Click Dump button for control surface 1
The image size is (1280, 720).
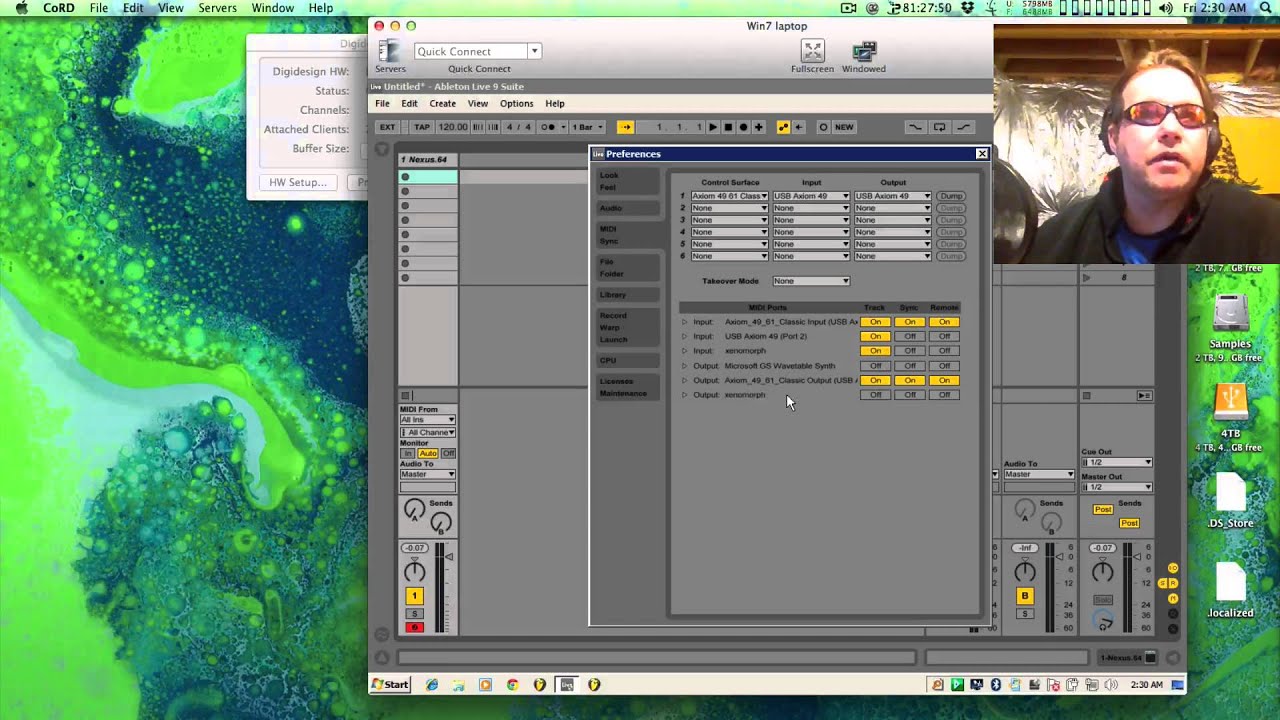[950, 196]
